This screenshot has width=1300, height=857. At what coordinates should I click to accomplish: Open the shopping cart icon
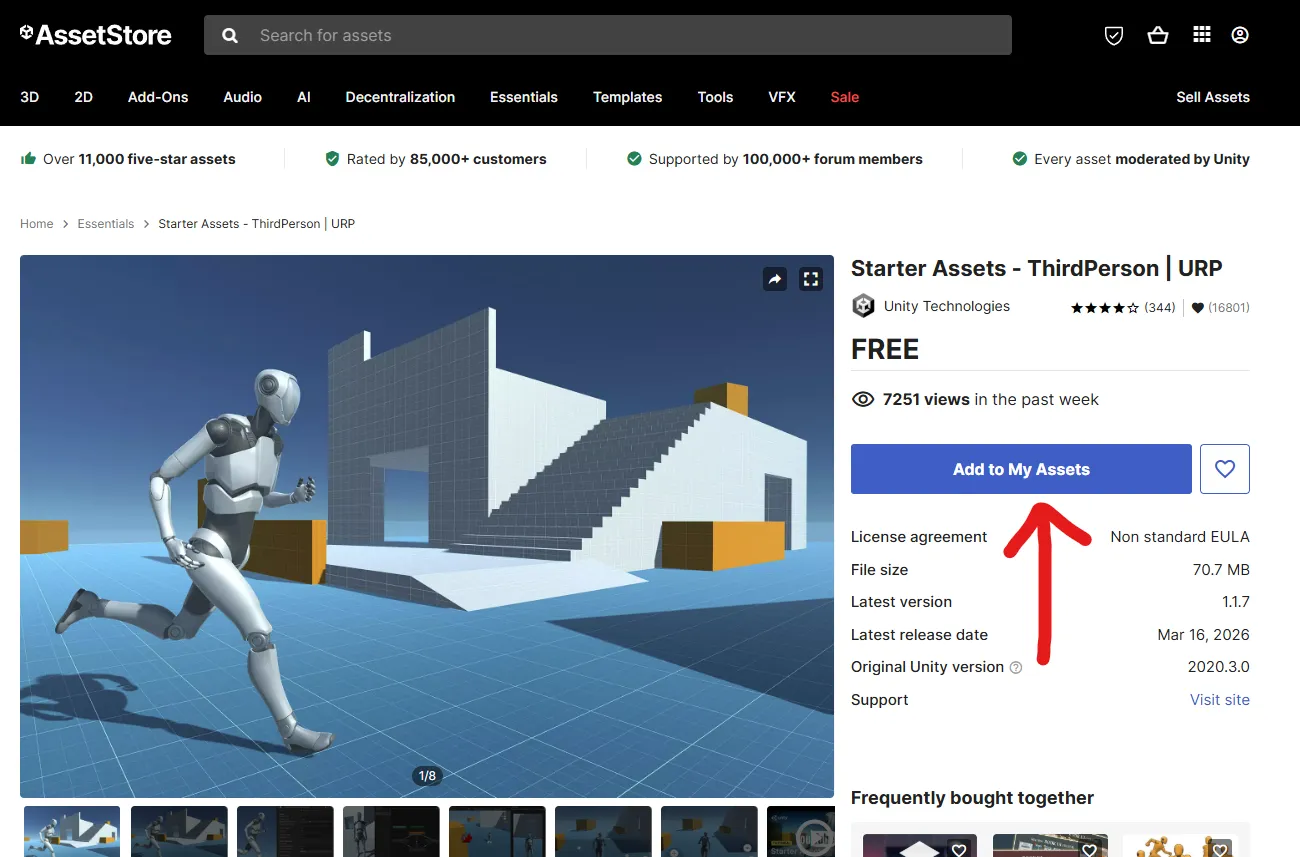[x=1158, y=35]
